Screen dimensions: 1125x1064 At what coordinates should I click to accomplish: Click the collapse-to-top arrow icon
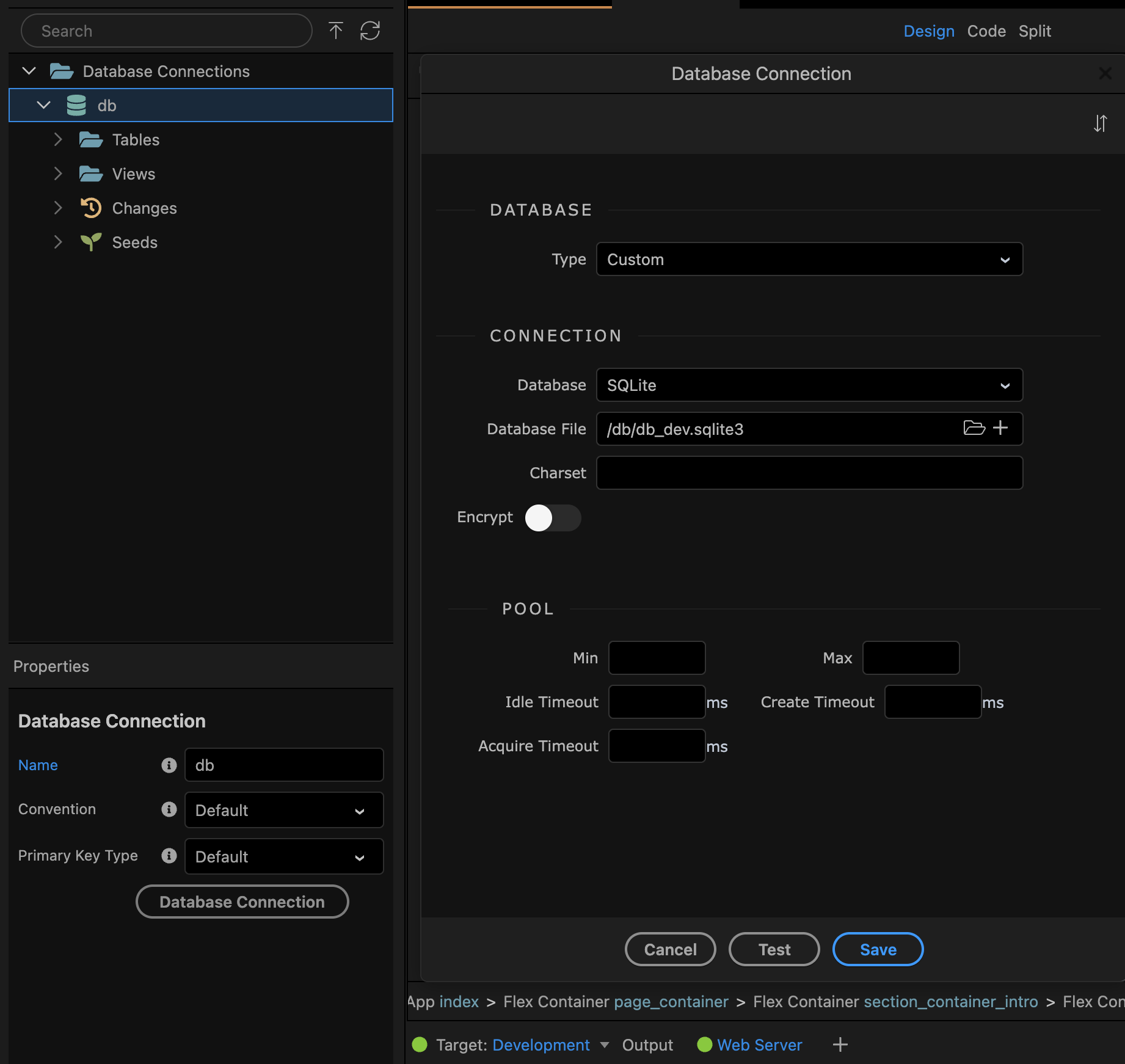coord(335,31)
